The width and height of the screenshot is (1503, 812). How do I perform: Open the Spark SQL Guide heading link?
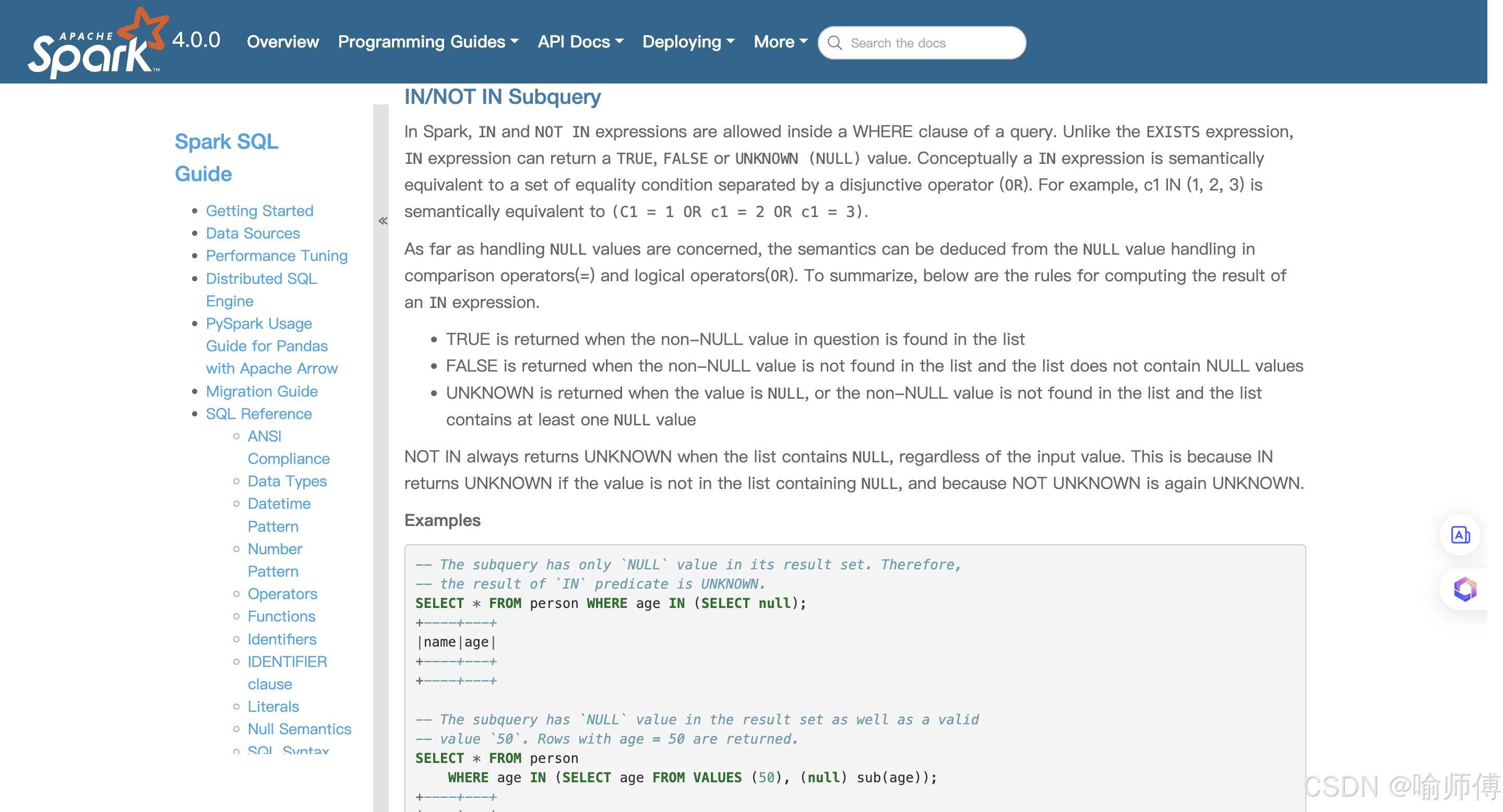pos(226,158)
